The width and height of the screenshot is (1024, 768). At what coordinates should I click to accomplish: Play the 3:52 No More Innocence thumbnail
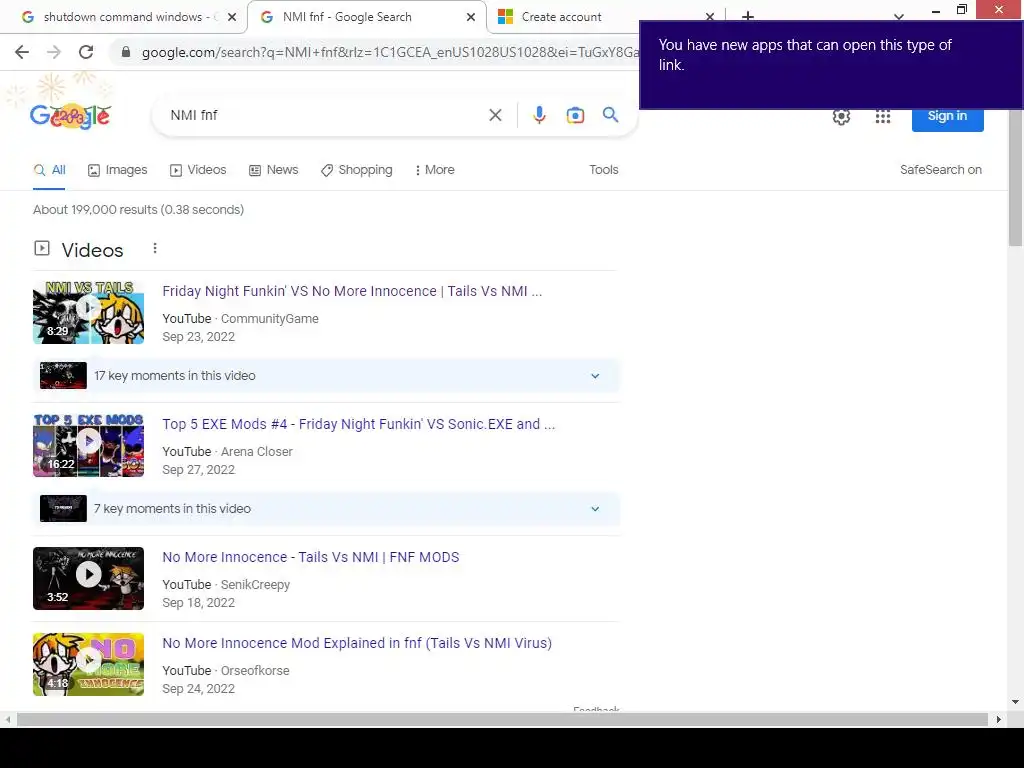88,579
